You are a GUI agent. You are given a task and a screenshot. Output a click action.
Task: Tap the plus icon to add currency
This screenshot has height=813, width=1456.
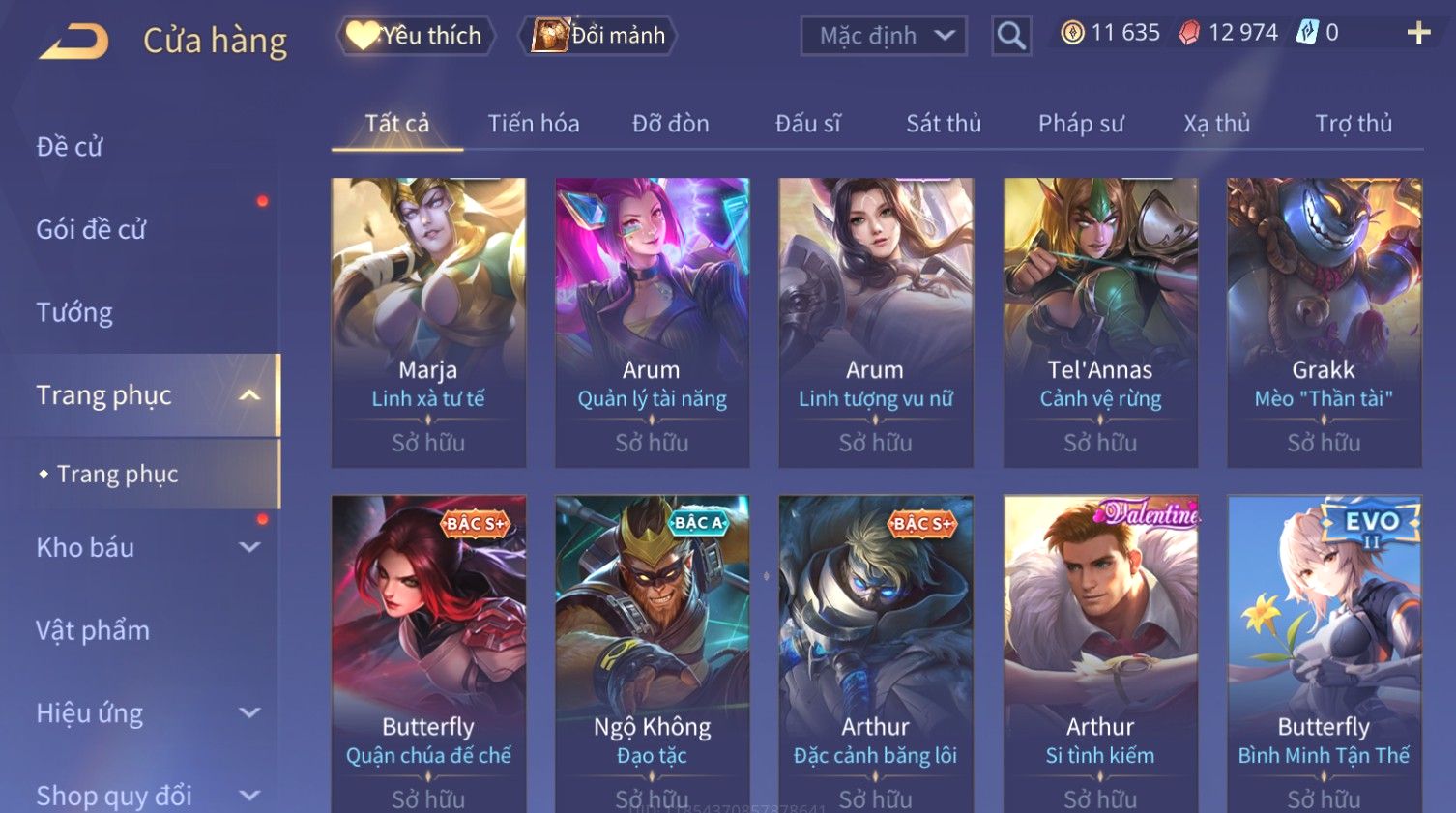coord(1418,33)
